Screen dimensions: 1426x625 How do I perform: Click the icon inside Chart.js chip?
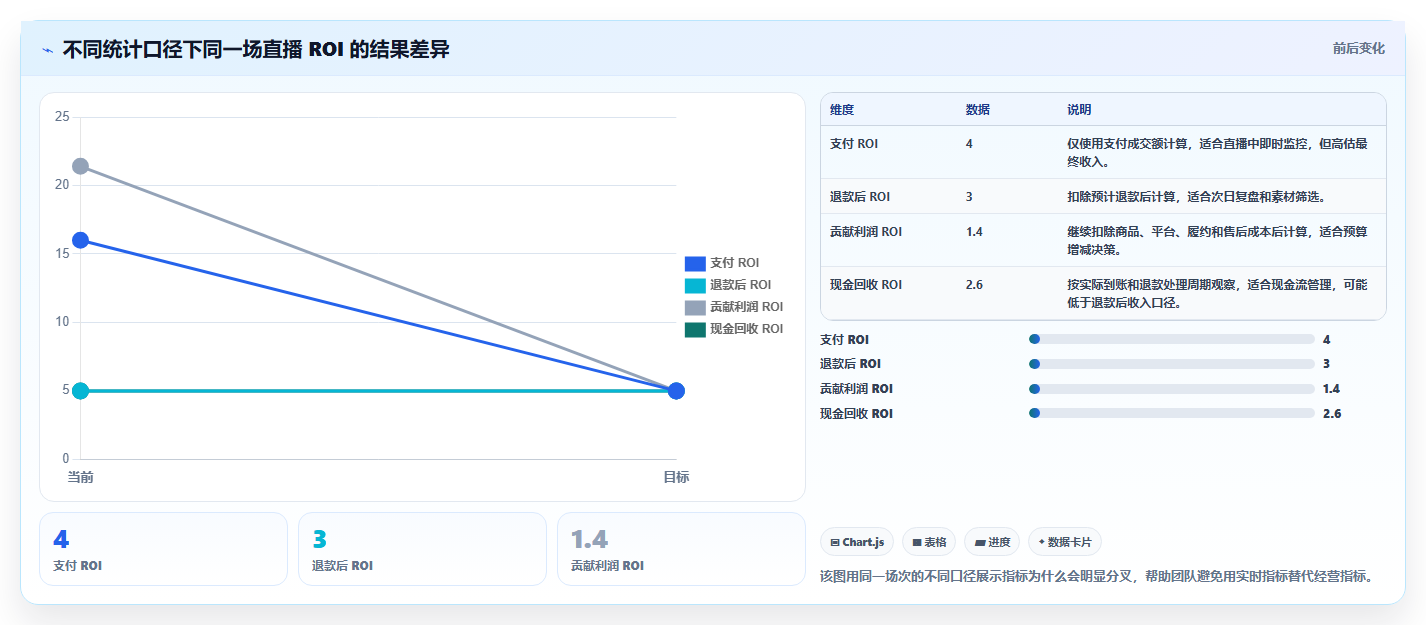point(835,543)
